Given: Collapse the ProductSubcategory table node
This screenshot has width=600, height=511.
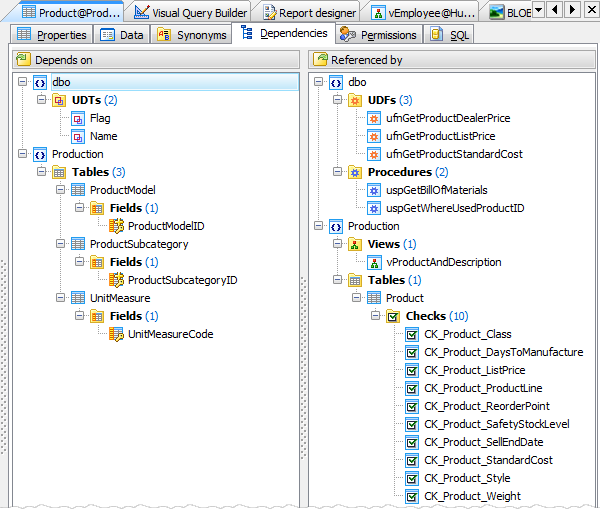Looking at the screenshot, I should (61, 244).
